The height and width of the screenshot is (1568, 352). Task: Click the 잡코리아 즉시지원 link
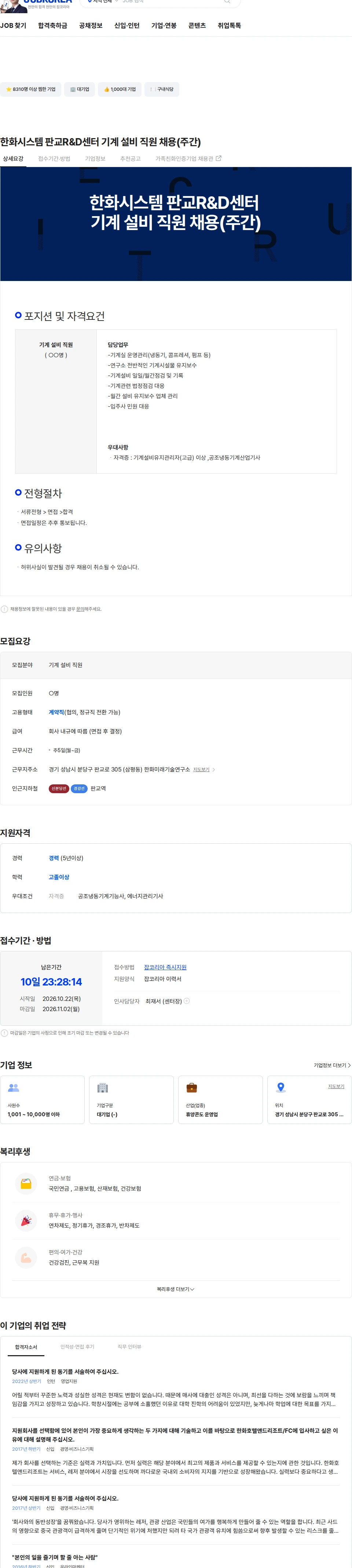[165, 968]
